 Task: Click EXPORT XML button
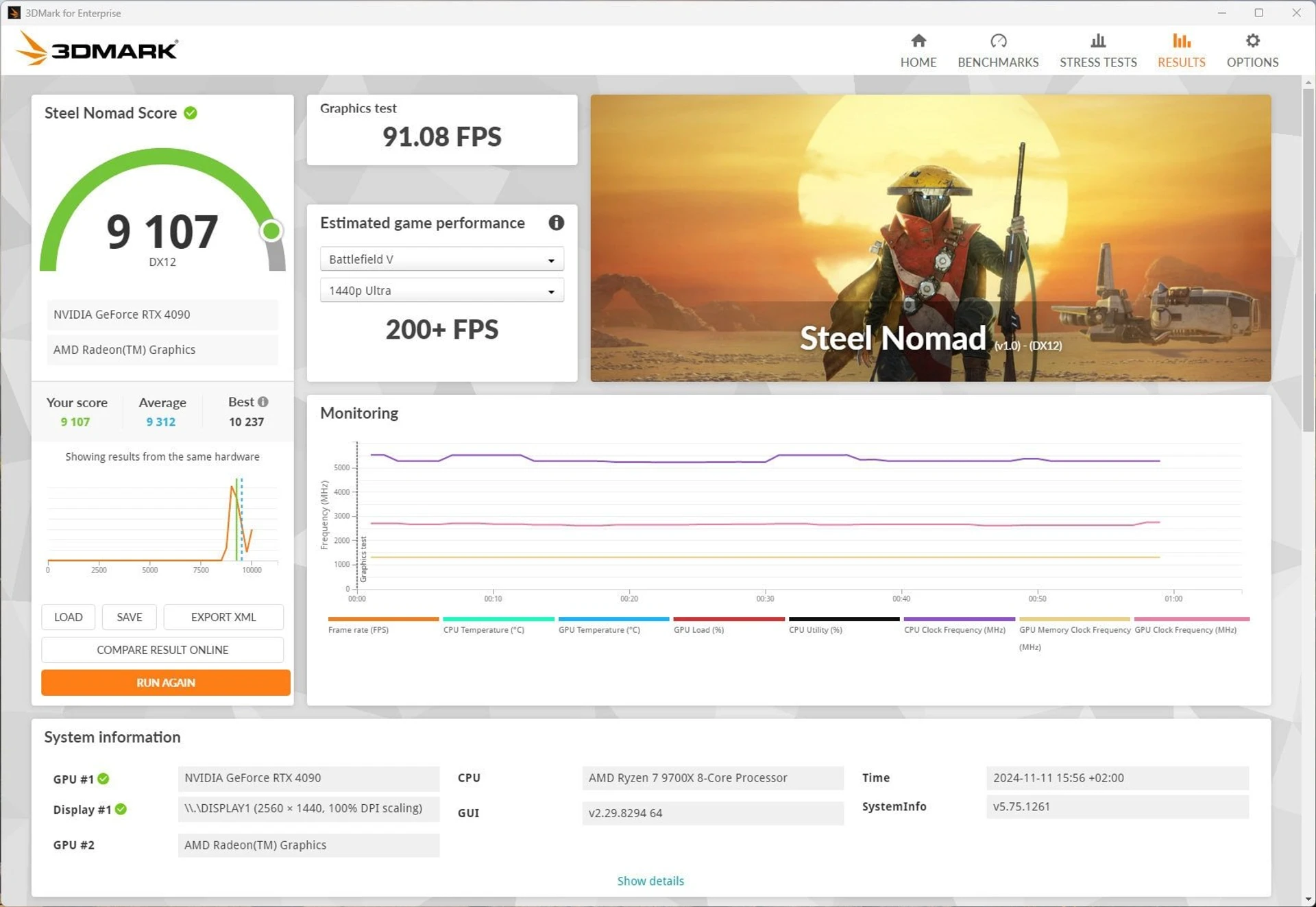[223, 617]
